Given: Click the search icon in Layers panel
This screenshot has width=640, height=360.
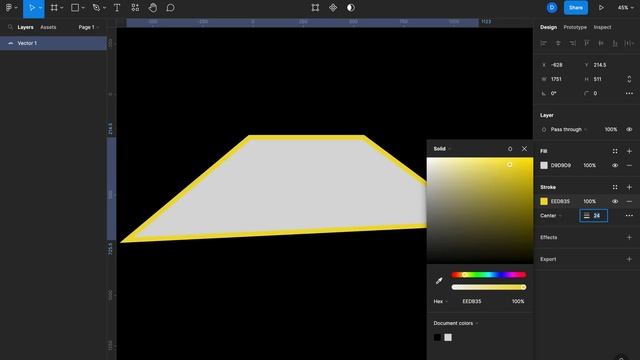Looking at the screenshot, I should pyautogui.click(x=10, y=27).
